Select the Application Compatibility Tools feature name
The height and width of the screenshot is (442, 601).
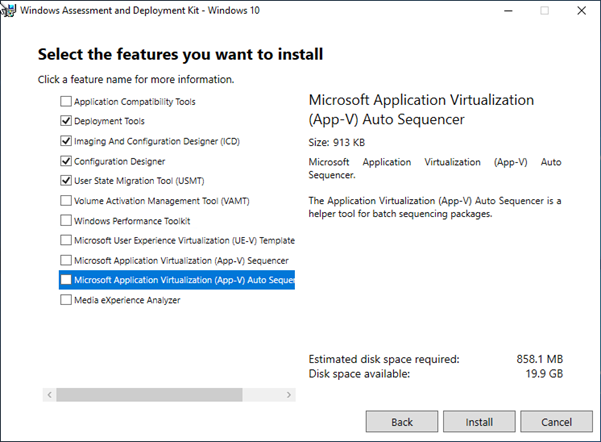pos(135,102)
